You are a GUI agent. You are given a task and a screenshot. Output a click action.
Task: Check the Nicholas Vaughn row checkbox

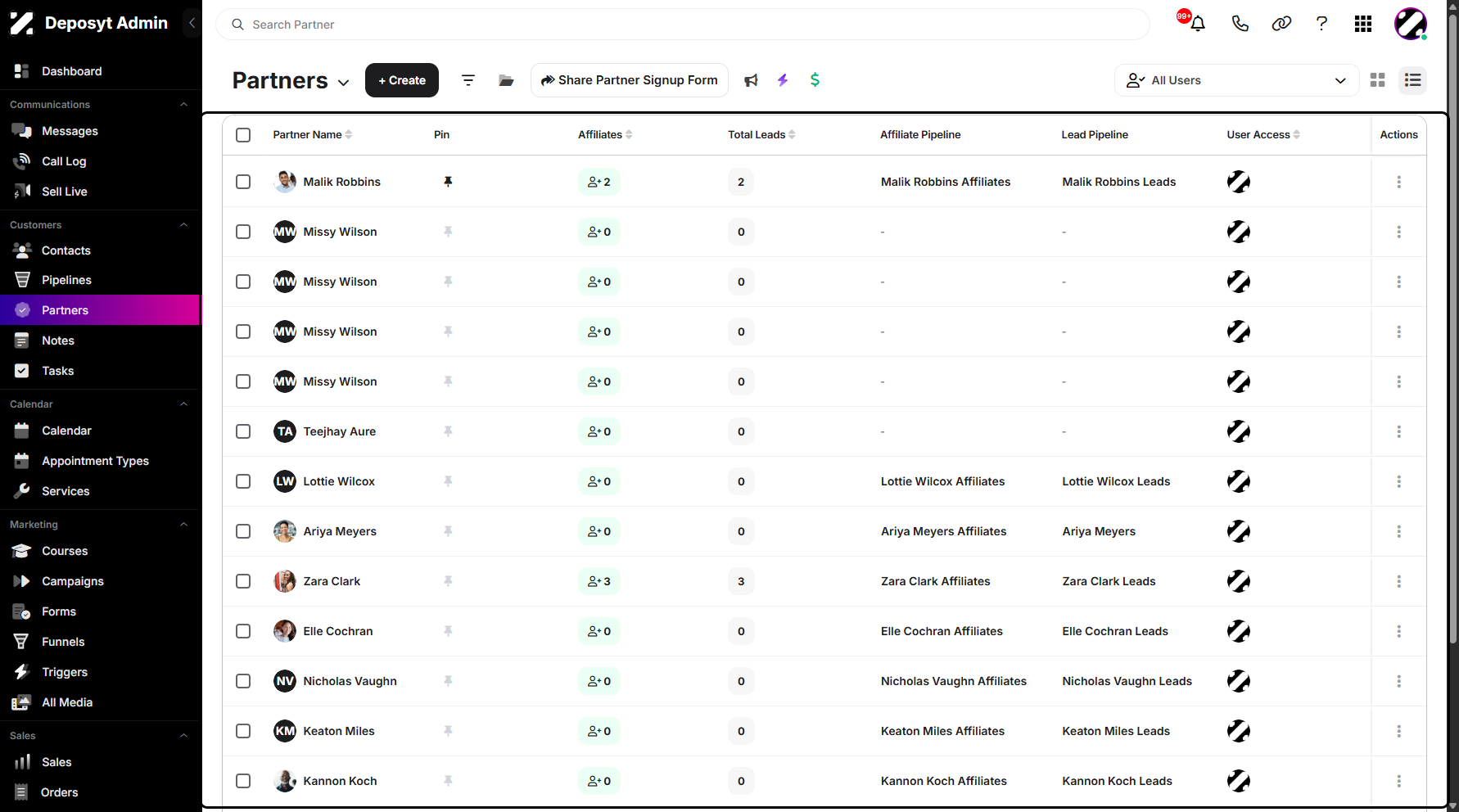(x=243, y=681)
